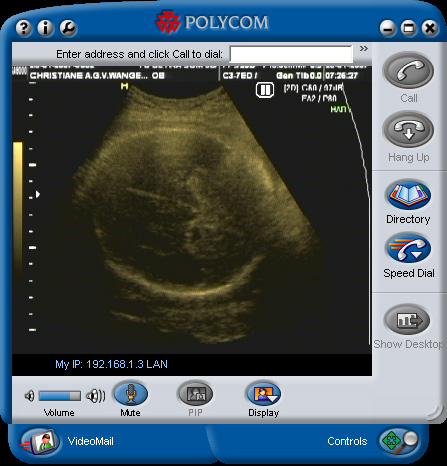
Task: Click the Call phone handset button
Action: pos(408,71)
